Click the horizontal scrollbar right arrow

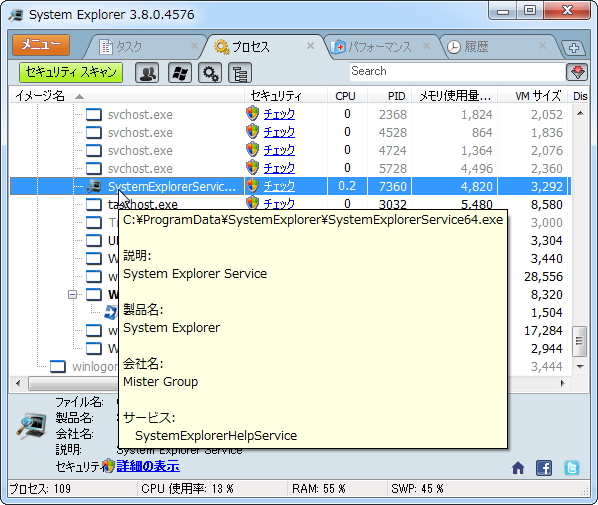563,383
